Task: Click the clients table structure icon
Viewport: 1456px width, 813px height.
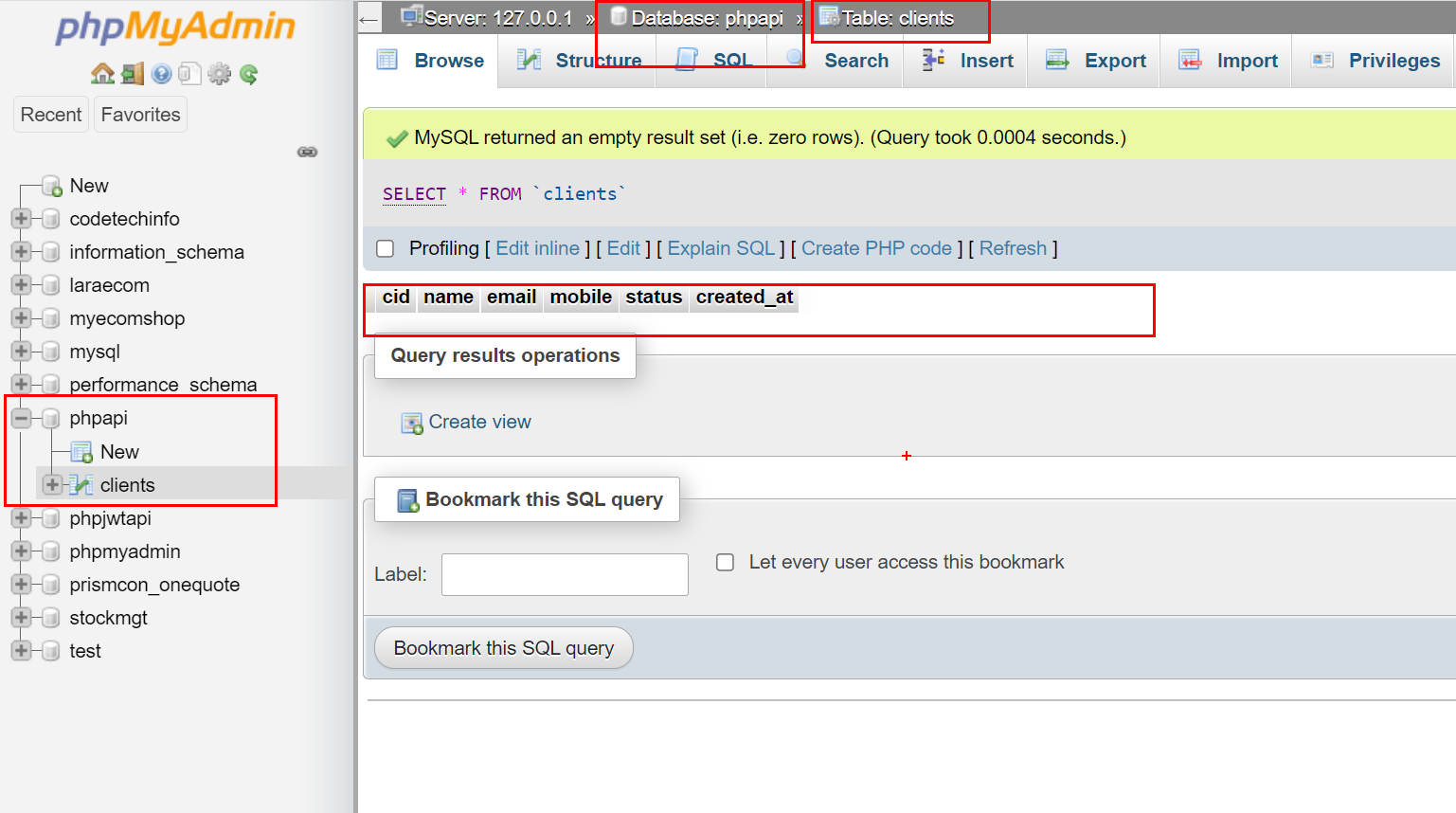Action: pyautogui.click(x=81, y=485)
